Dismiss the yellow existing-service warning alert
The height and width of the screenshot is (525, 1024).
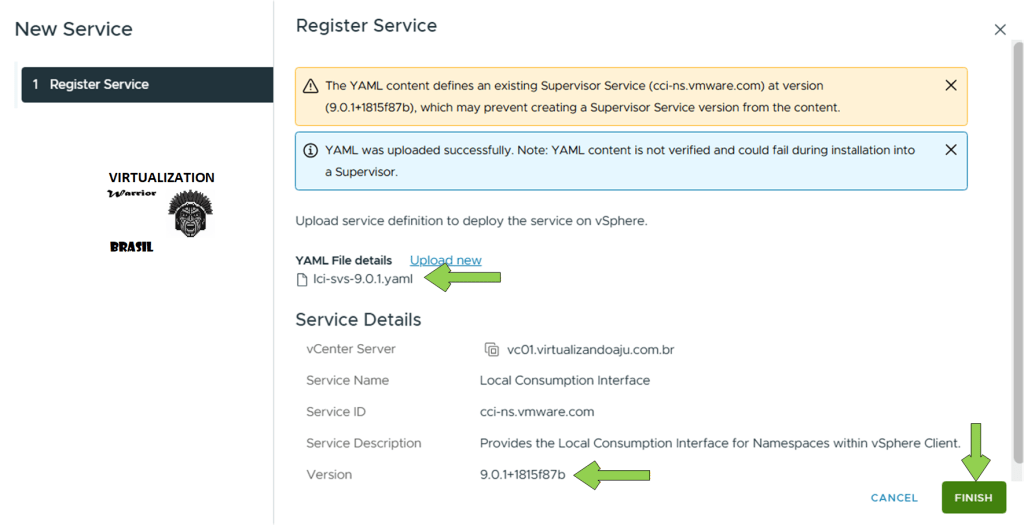951,86
